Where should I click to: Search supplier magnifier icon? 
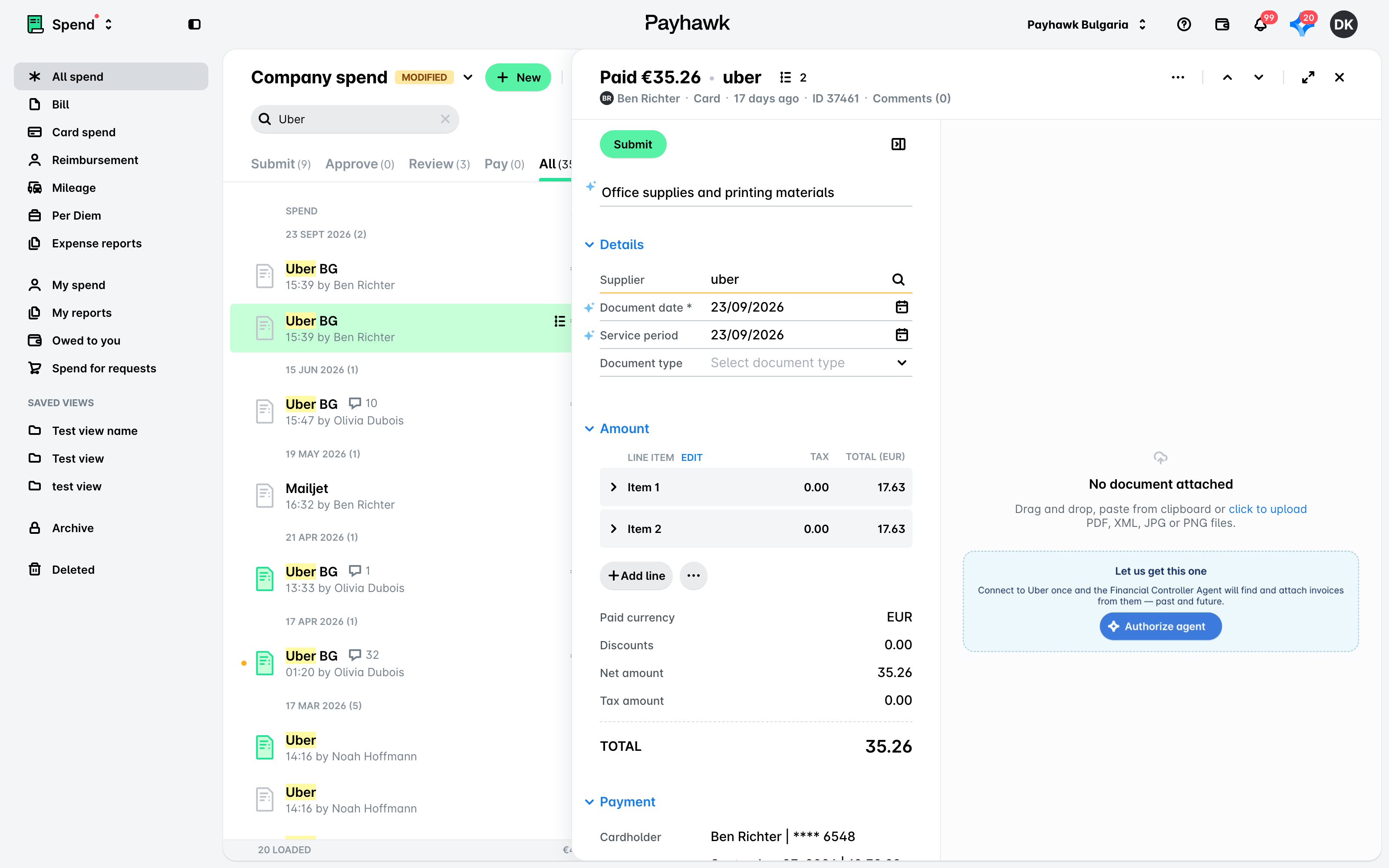(898, 279)
